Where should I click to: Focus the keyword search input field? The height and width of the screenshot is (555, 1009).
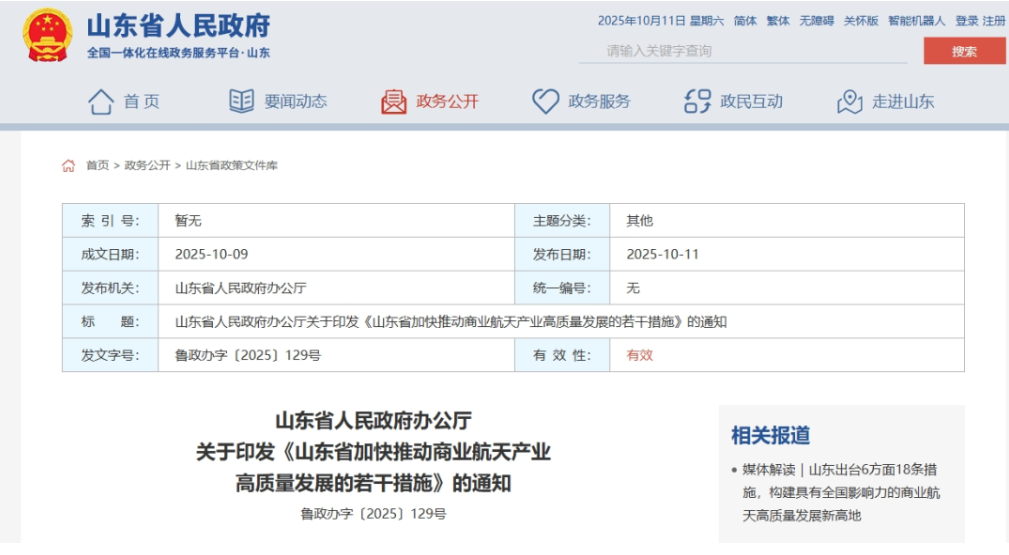[745, 51]
